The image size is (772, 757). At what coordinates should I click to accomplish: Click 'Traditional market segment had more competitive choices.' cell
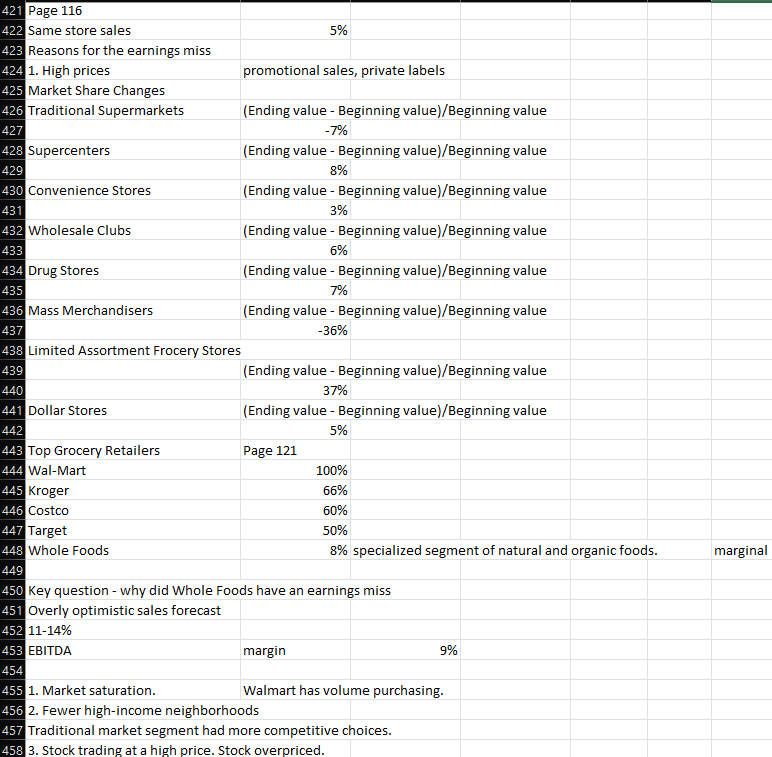pyautogui.click(x=210, y=730)
